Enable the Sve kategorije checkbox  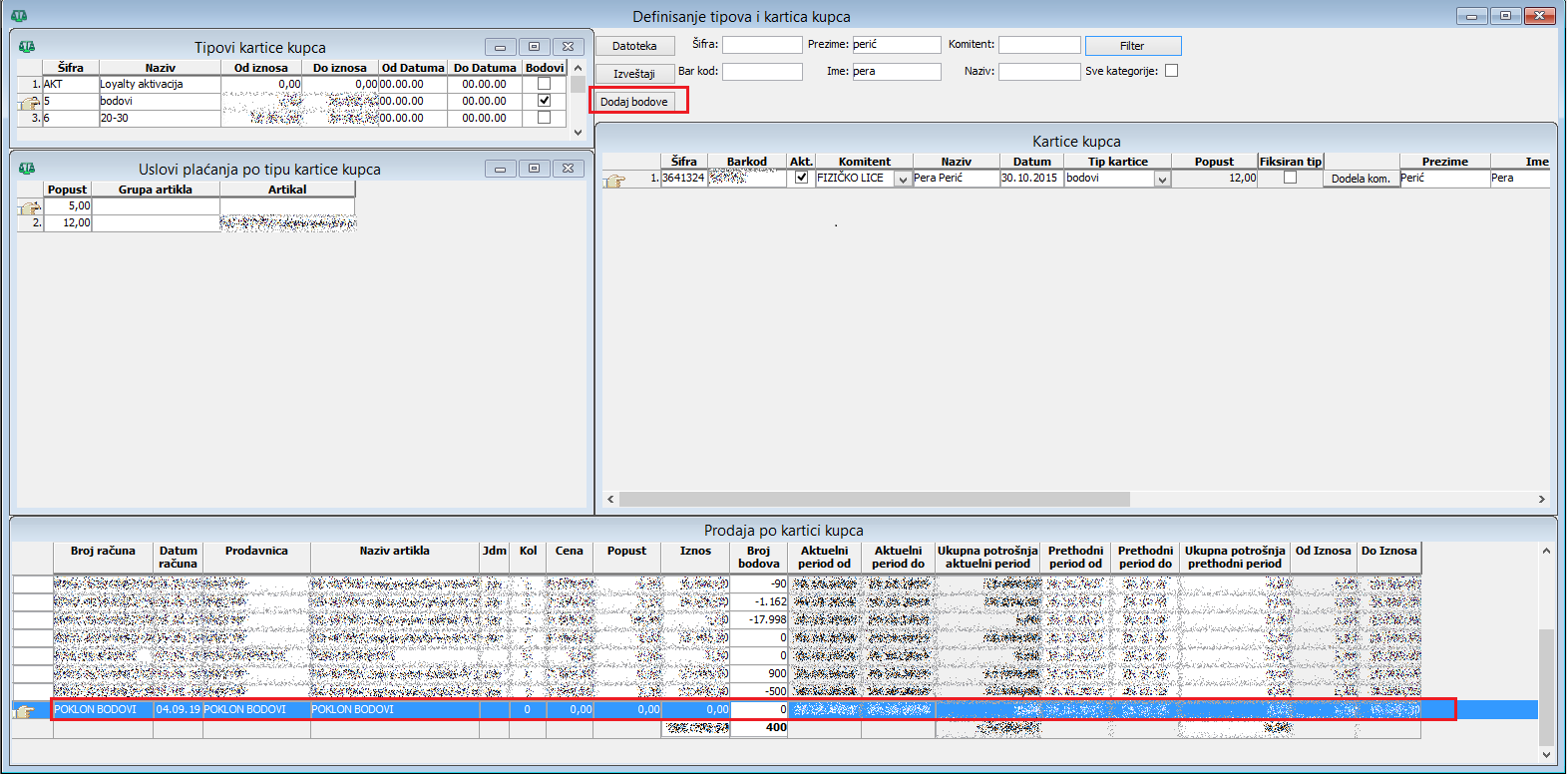pos(1172,71)
